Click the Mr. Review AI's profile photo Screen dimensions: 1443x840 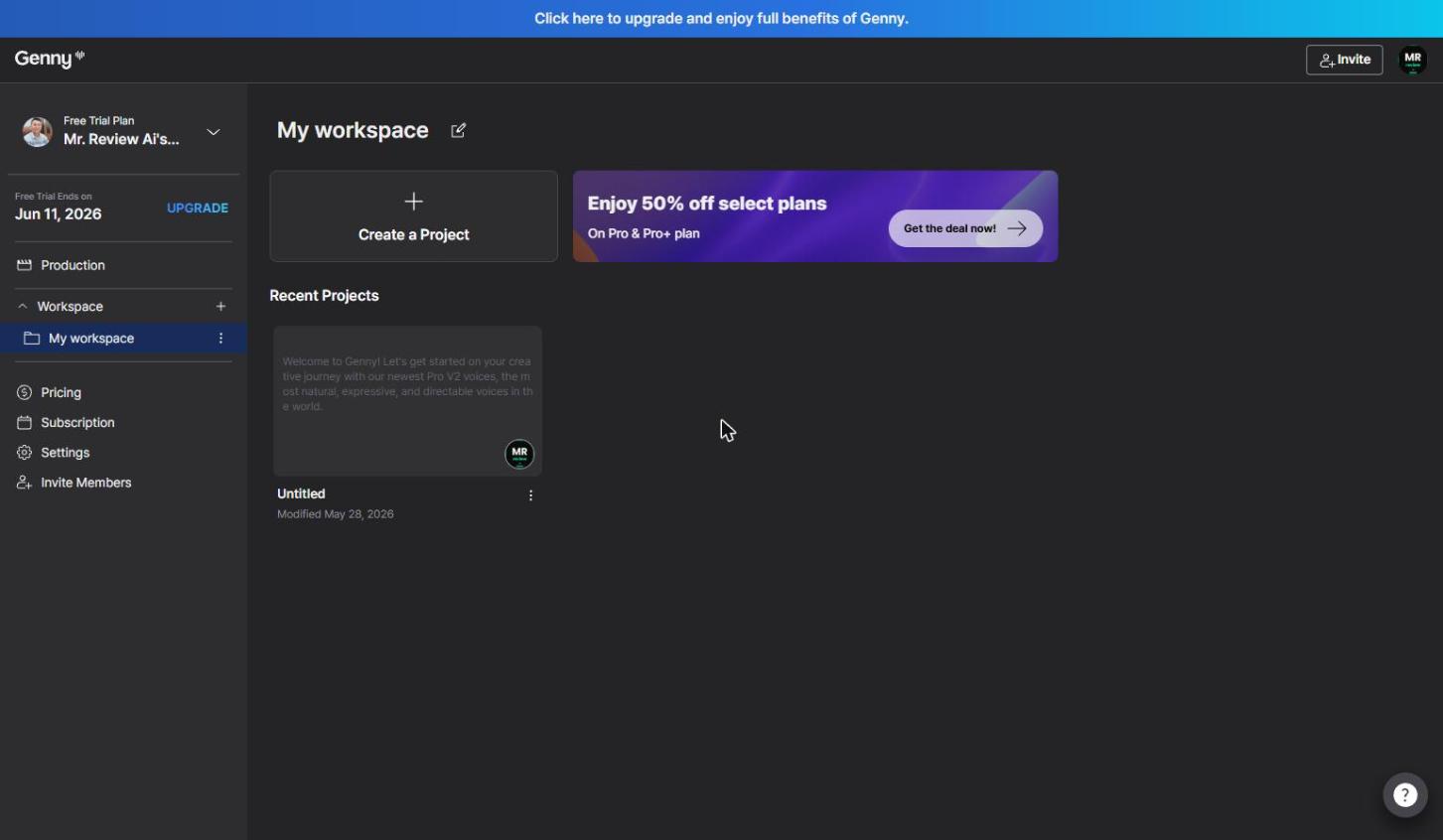[37, 131]
